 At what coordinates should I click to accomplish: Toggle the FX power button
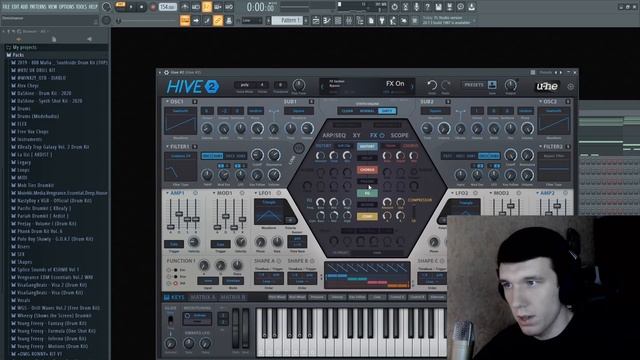(x=382, y=135)
